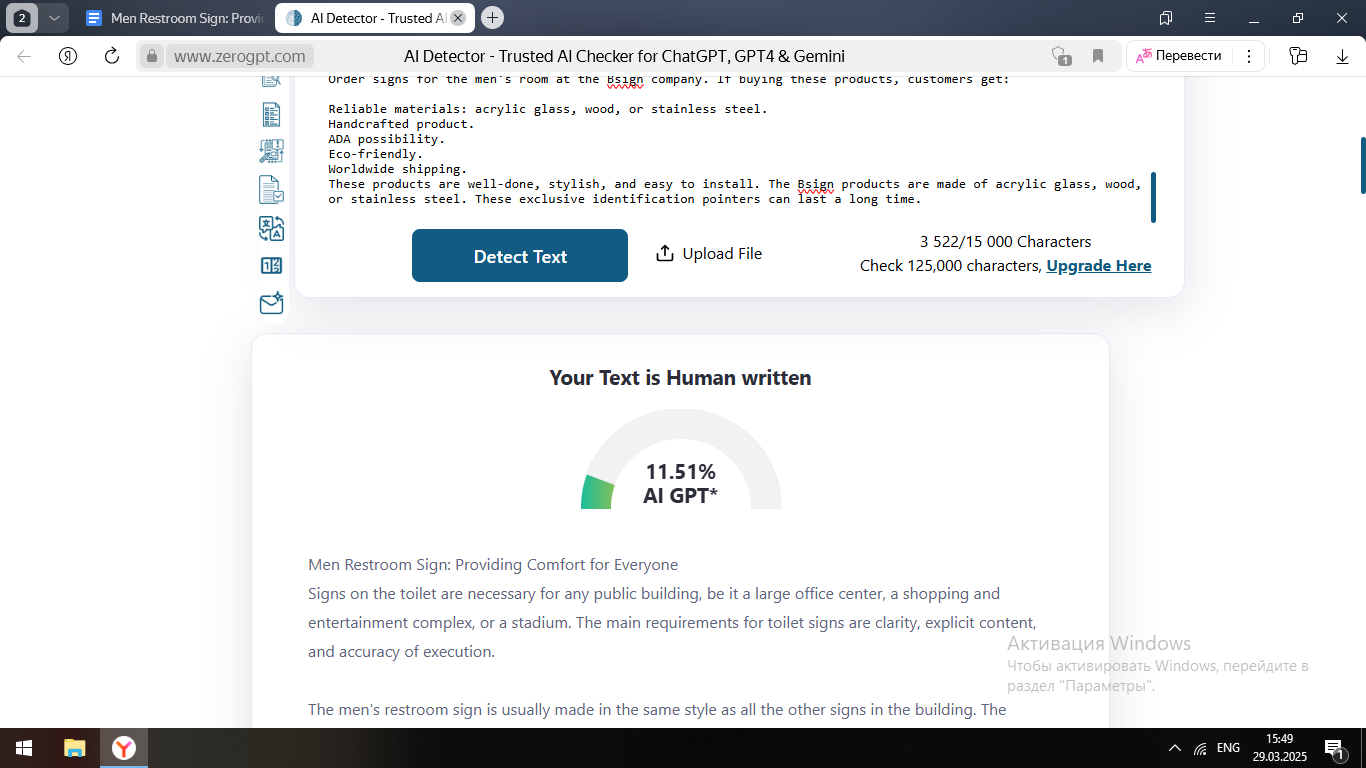Click the '11.51% AI GPT*' result value
This screenshot has width=1366, height=768.
pyautogui.click(x=680, y=483)
